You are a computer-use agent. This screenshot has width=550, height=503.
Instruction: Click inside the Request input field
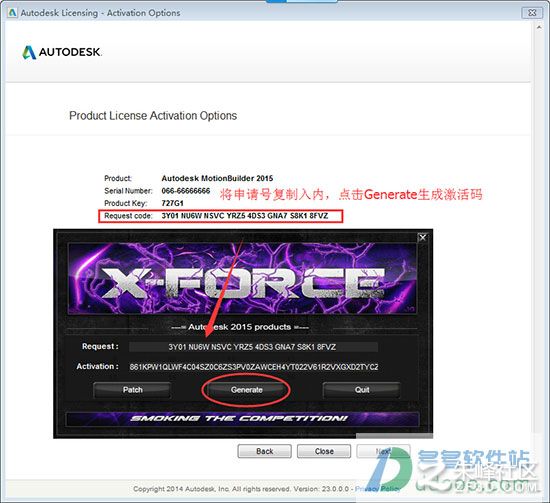coord(253,347)
